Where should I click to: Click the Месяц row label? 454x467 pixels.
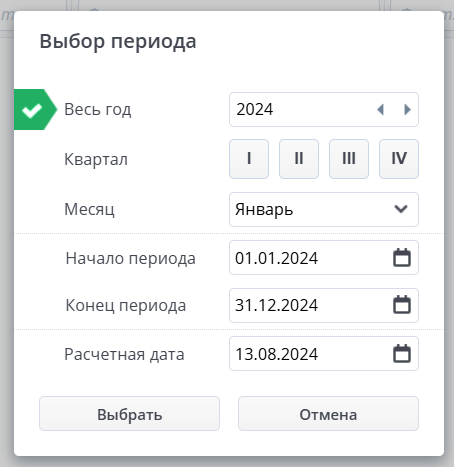89,209
